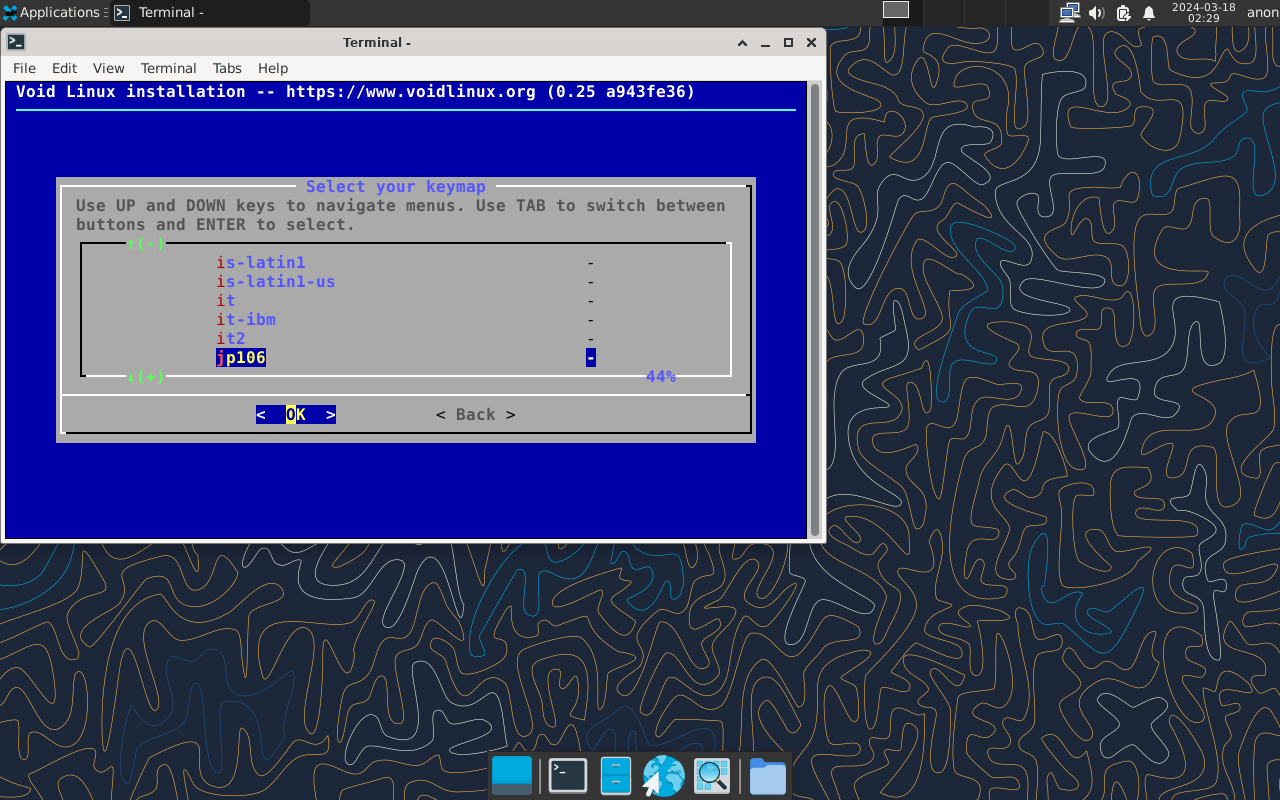Click the OK button
Image resolution: width=1280 pixels, height=800 pixels.
(296, 415)
